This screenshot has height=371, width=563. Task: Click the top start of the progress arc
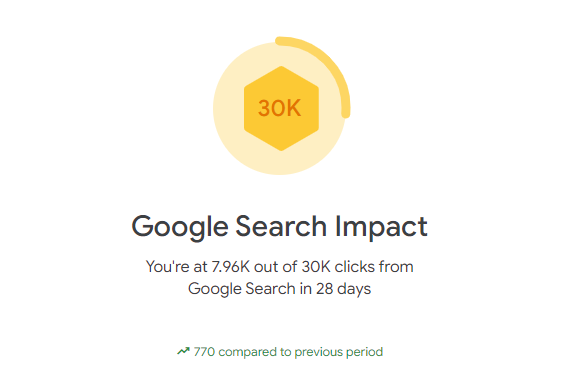tap(280, 41)
